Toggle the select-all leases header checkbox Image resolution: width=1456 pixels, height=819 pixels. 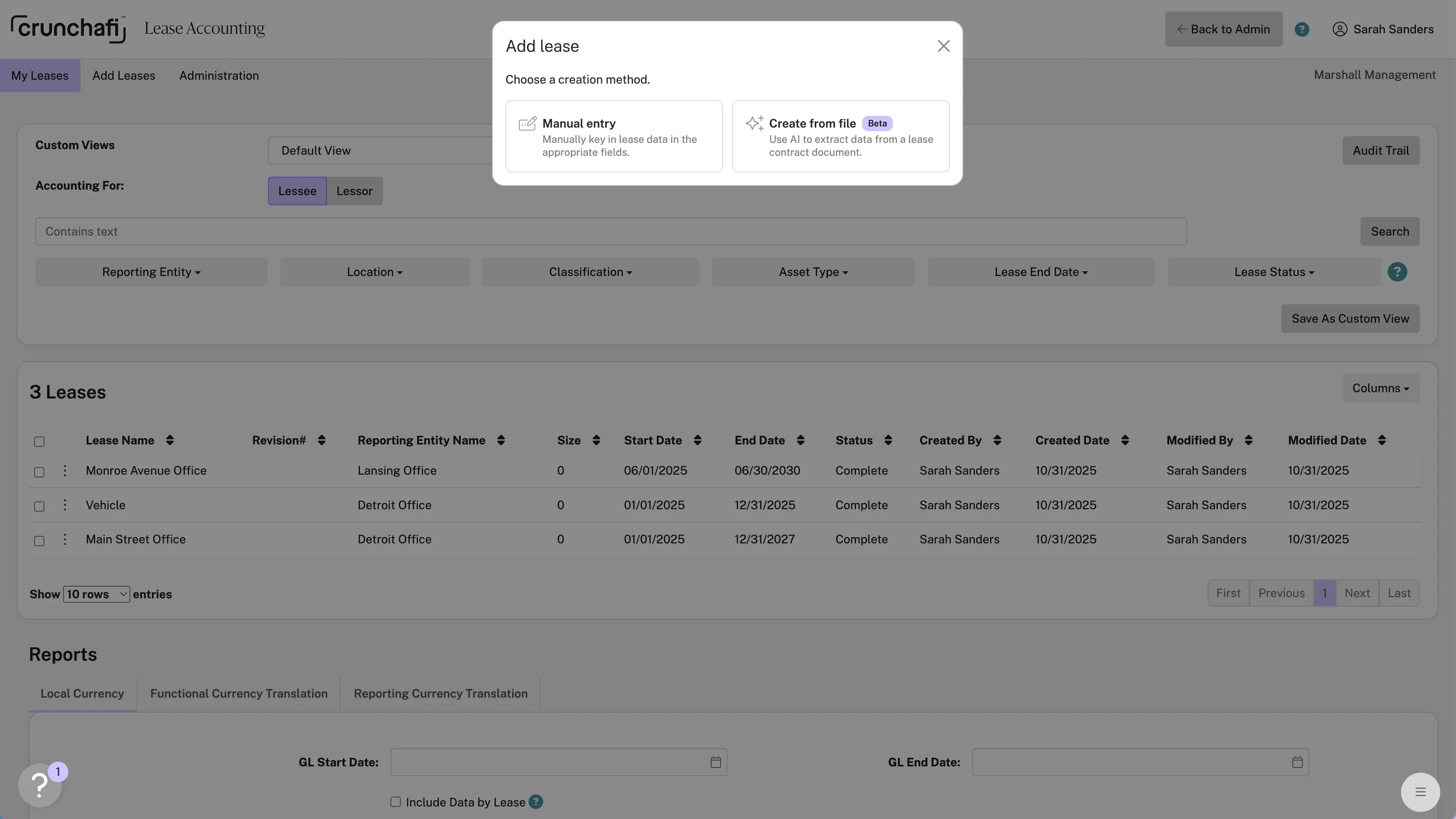(39, 441)
